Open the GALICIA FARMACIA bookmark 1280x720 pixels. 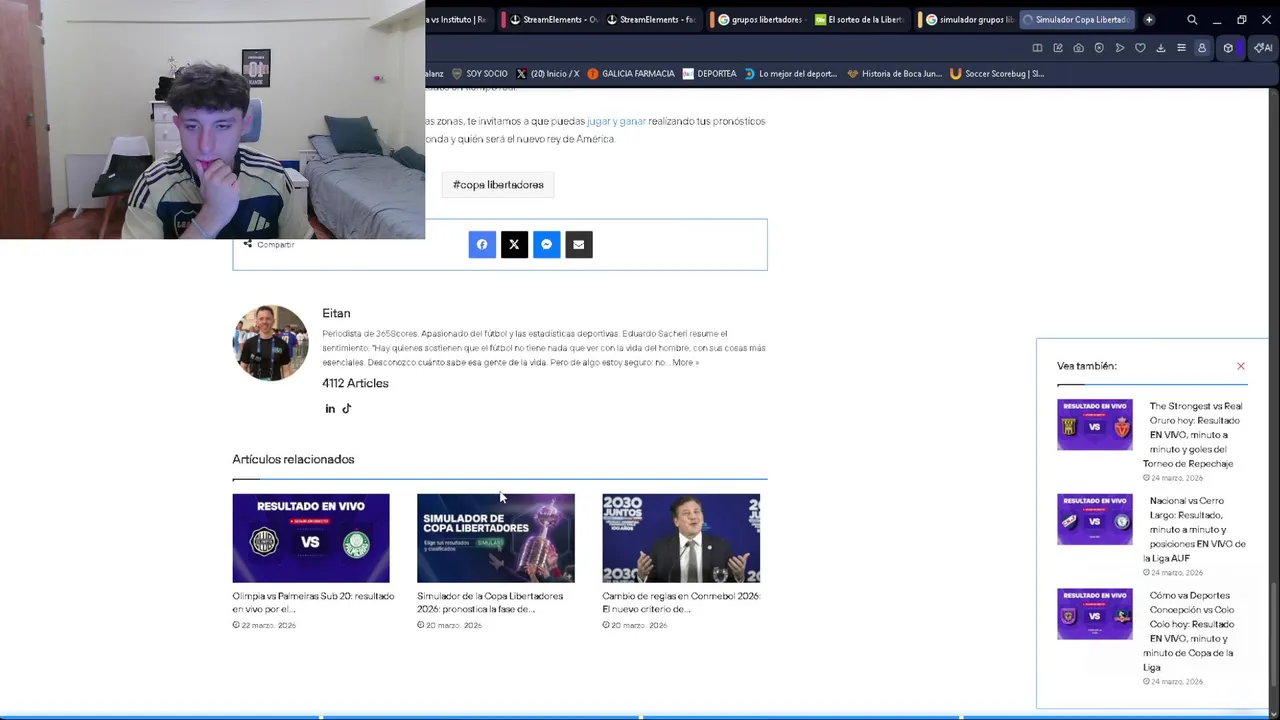click(x=630, y=73)
